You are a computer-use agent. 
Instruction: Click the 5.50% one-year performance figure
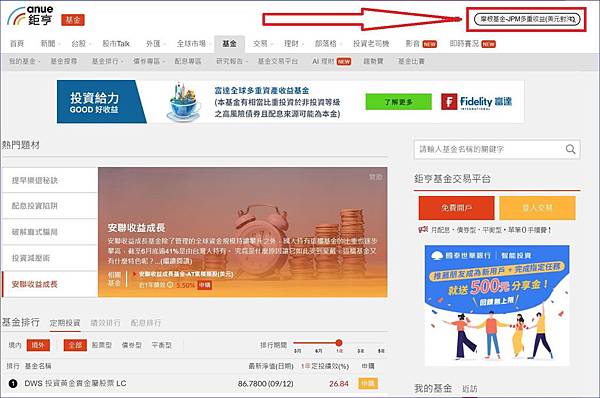186,285
